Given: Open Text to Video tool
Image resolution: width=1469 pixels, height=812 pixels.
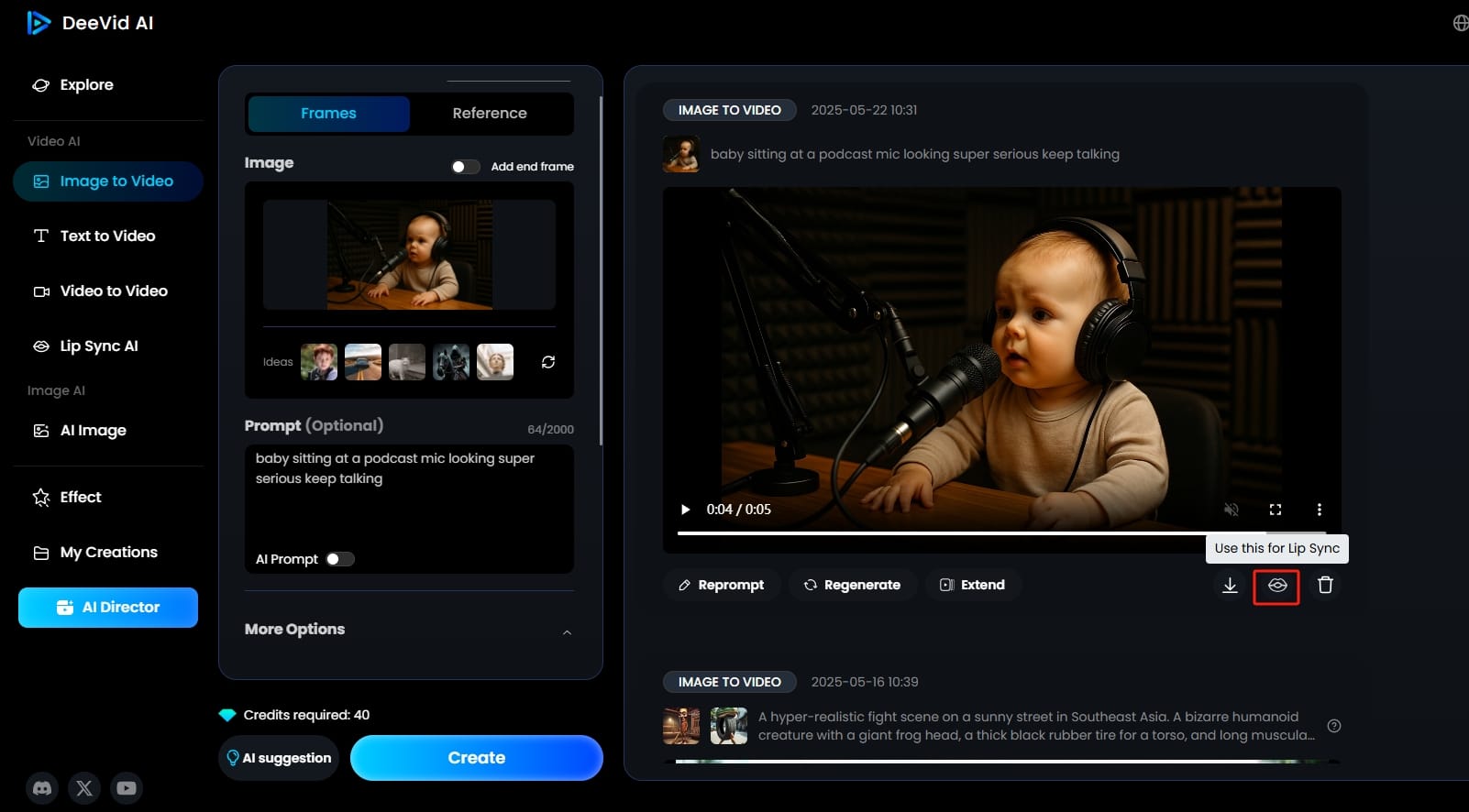Looking at the screenshot, I should [94, 236].
